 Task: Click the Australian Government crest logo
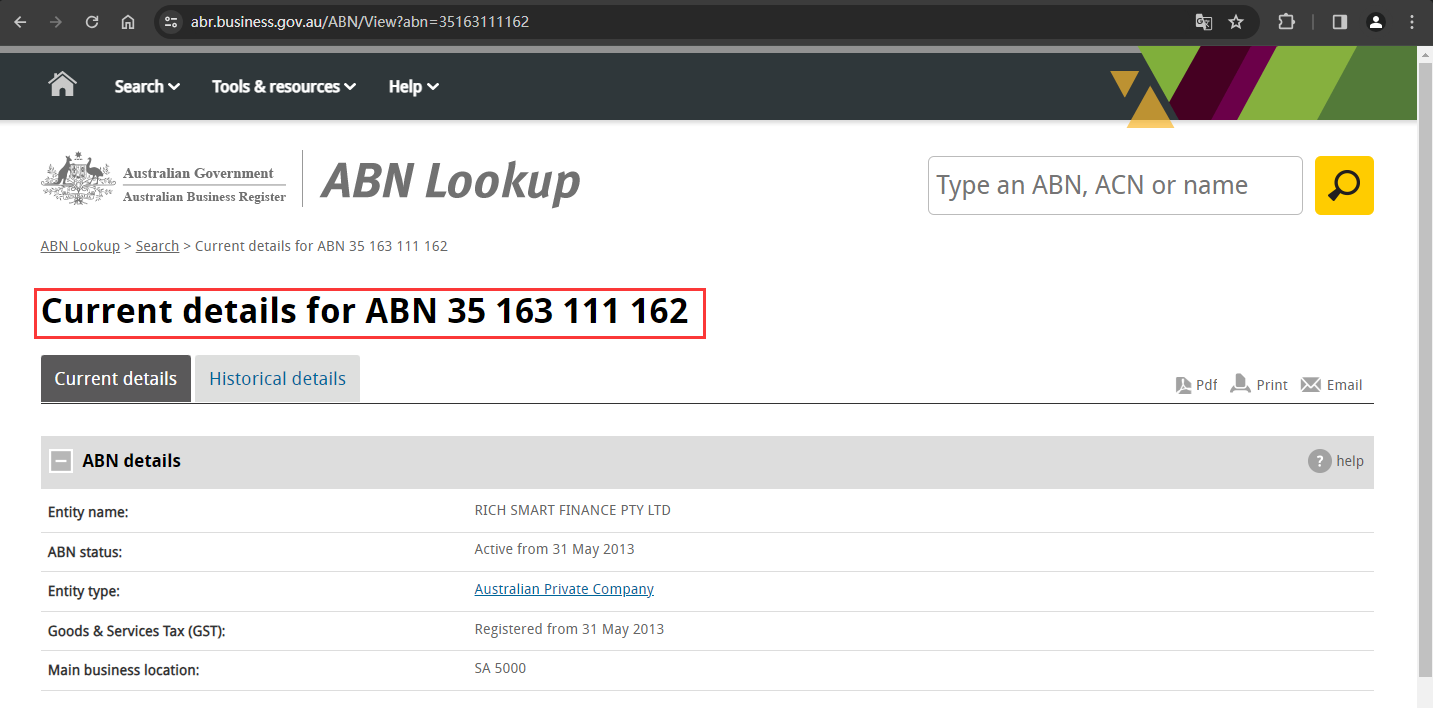(x=77, y=180)
